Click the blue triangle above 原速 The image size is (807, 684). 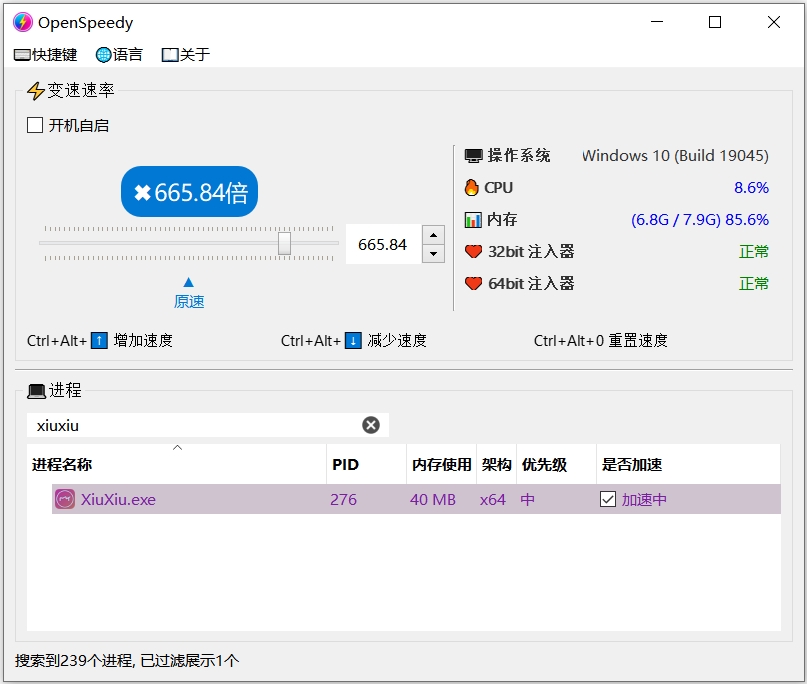189,282
